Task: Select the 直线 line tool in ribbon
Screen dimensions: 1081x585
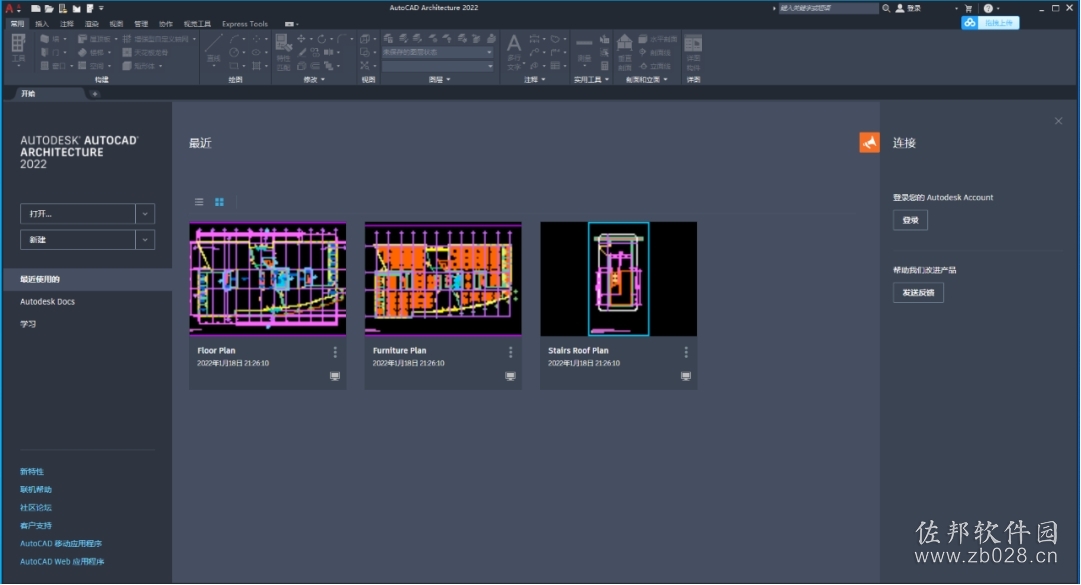Action: 214,48
